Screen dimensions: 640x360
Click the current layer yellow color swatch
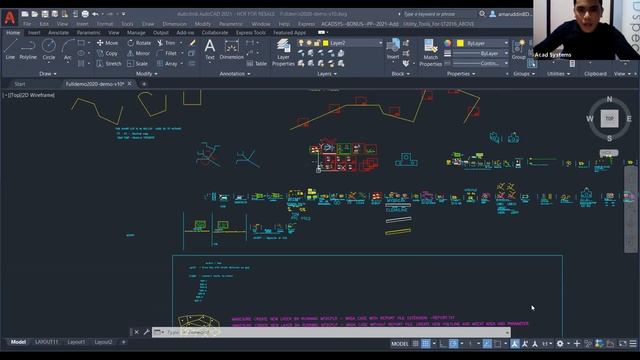pos(325,43)
